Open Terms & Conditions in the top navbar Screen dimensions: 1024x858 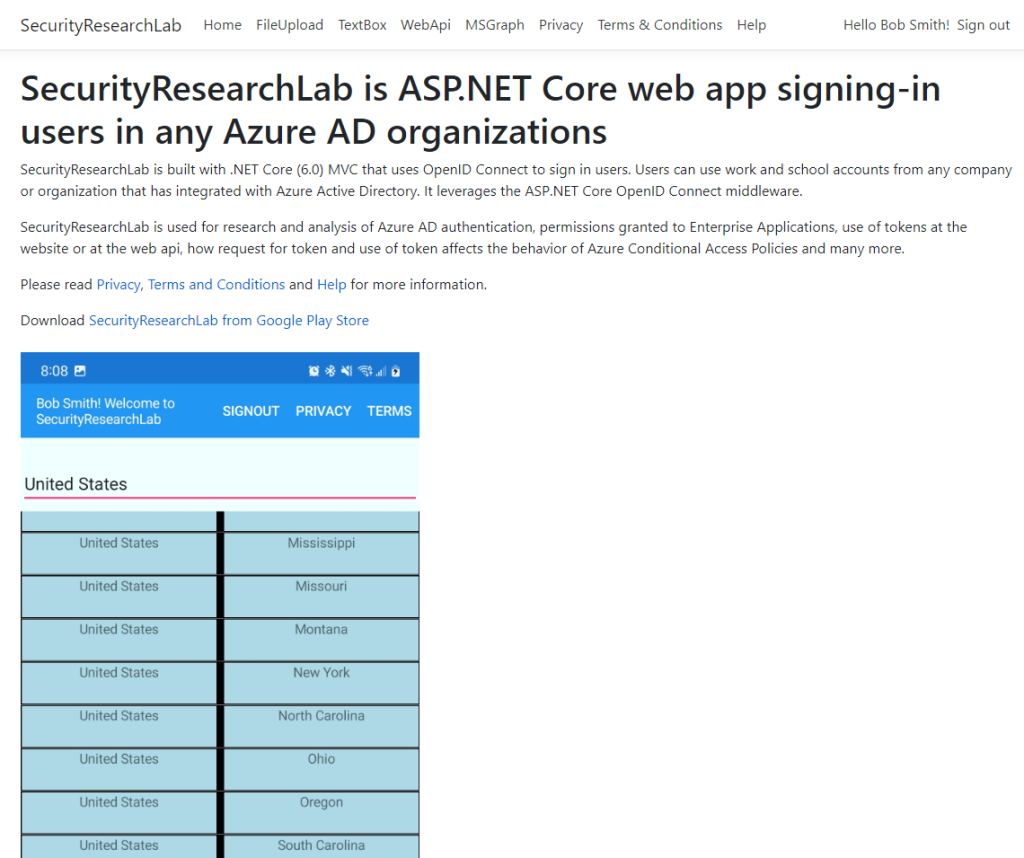(x=660, y=25)
